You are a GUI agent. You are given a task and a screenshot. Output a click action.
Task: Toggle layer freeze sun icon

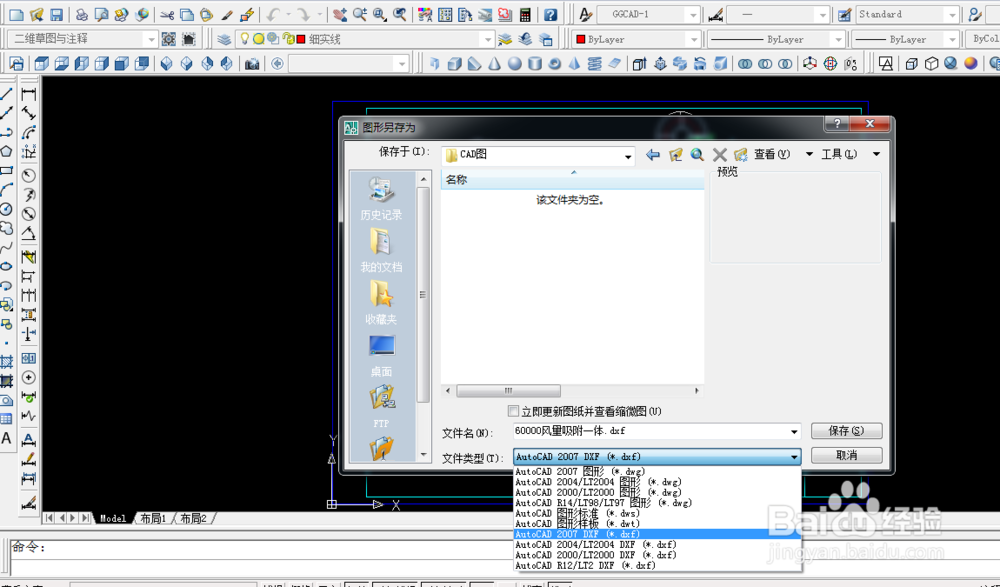tap(258, 39)
